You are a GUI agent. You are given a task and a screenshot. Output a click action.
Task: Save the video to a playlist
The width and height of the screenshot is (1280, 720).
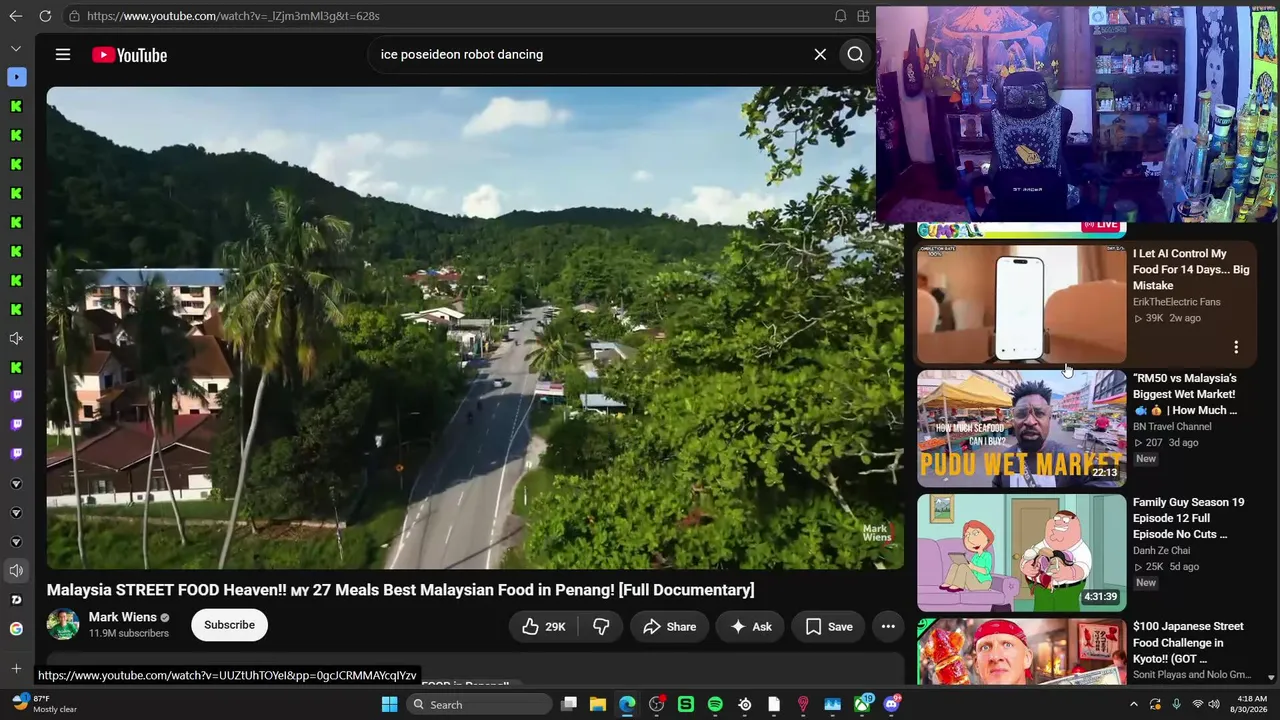829,627
